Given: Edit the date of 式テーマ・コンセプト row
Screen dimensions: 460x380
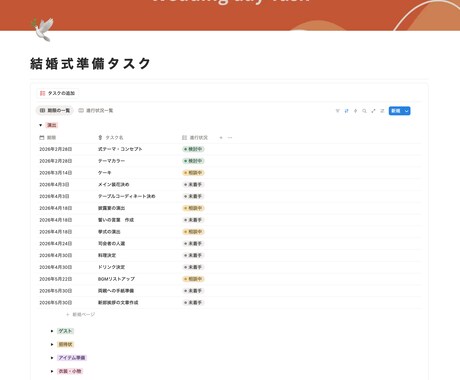Looking at the screenshot, I should (56, 149).
